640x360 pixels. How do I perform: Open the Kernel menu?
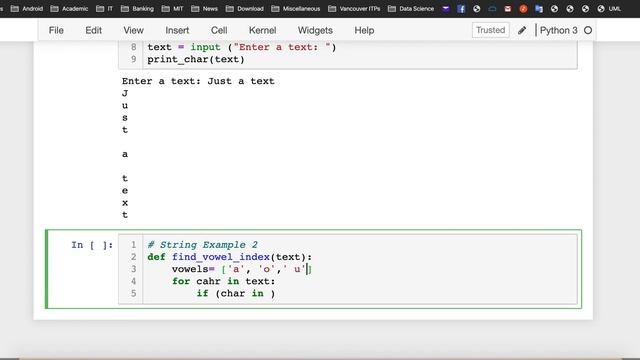tap(262, 31)
